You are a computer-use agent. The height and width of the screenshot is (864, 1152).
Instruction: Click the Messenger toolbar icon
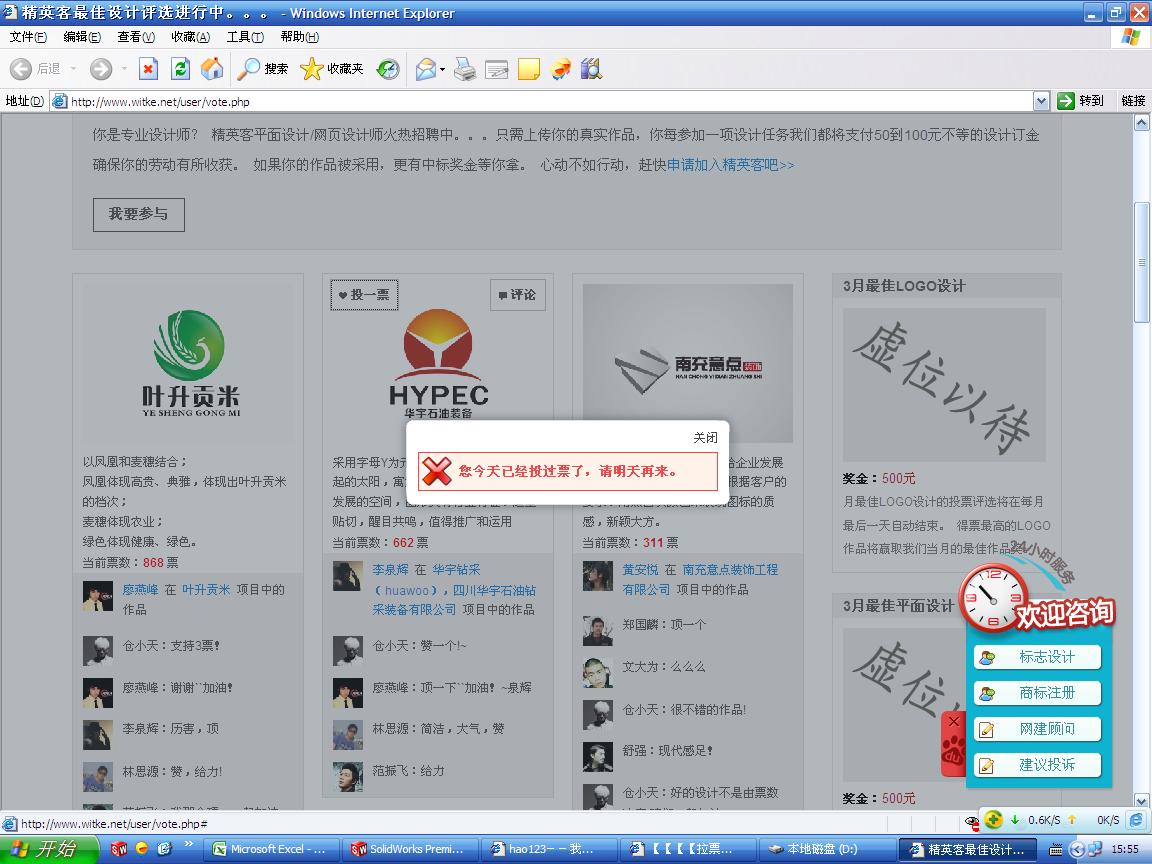[560, 69]
